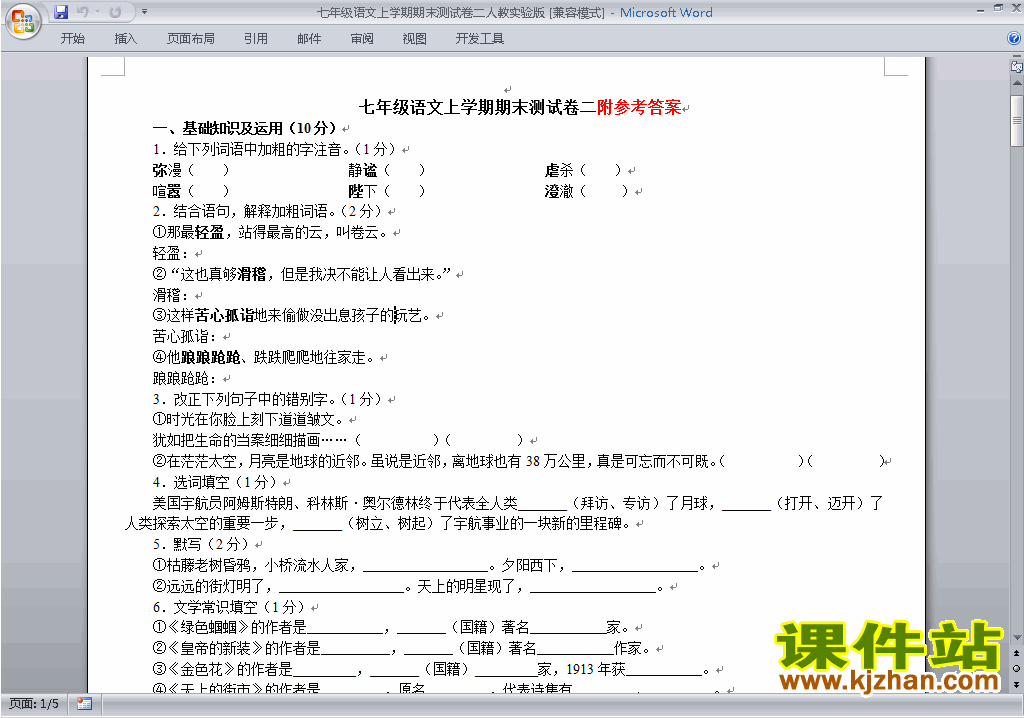
Task: Click heading 一、基础知识及运用（10分）
Action: click(x=245, y=128)
